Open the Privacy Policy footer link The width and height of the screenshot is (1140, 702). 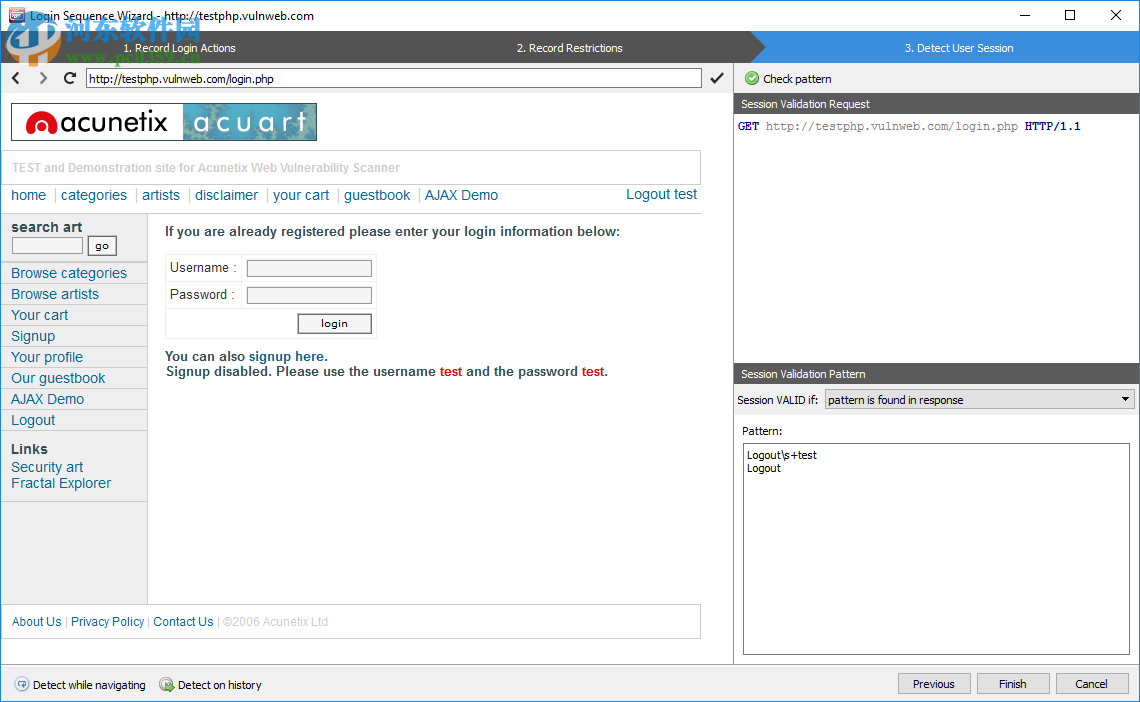point(108,621)
